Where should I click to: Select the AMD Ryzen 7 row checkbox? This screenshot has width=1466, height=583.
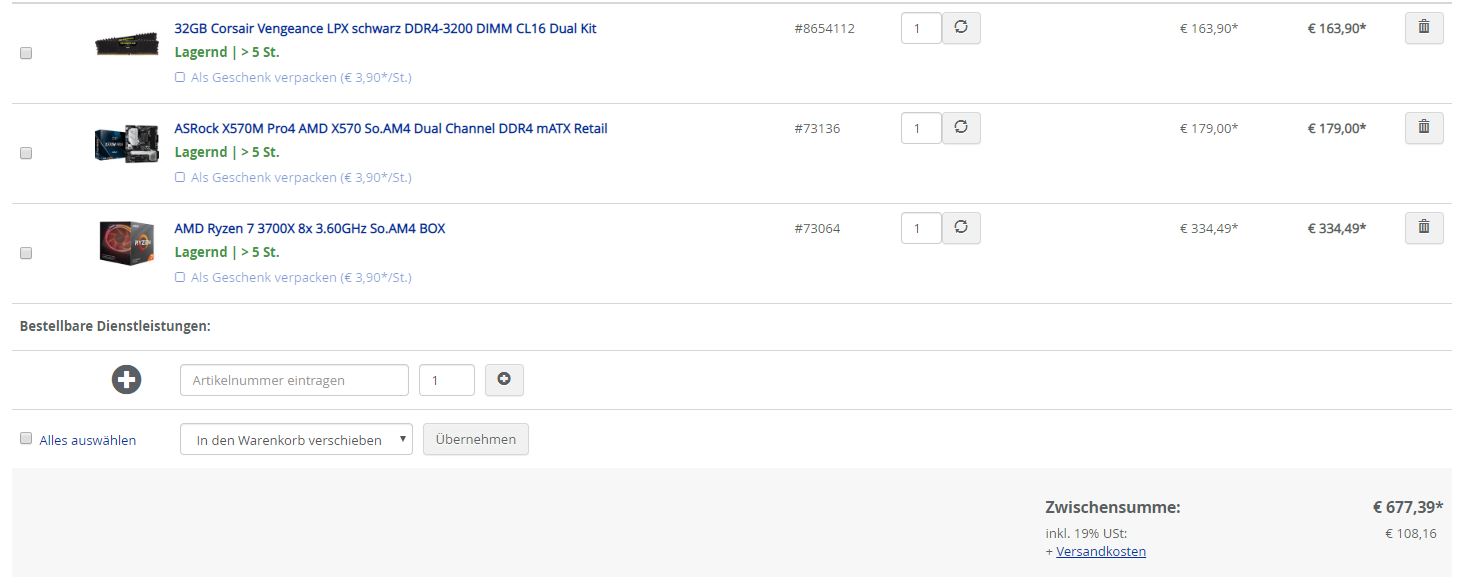26,253
